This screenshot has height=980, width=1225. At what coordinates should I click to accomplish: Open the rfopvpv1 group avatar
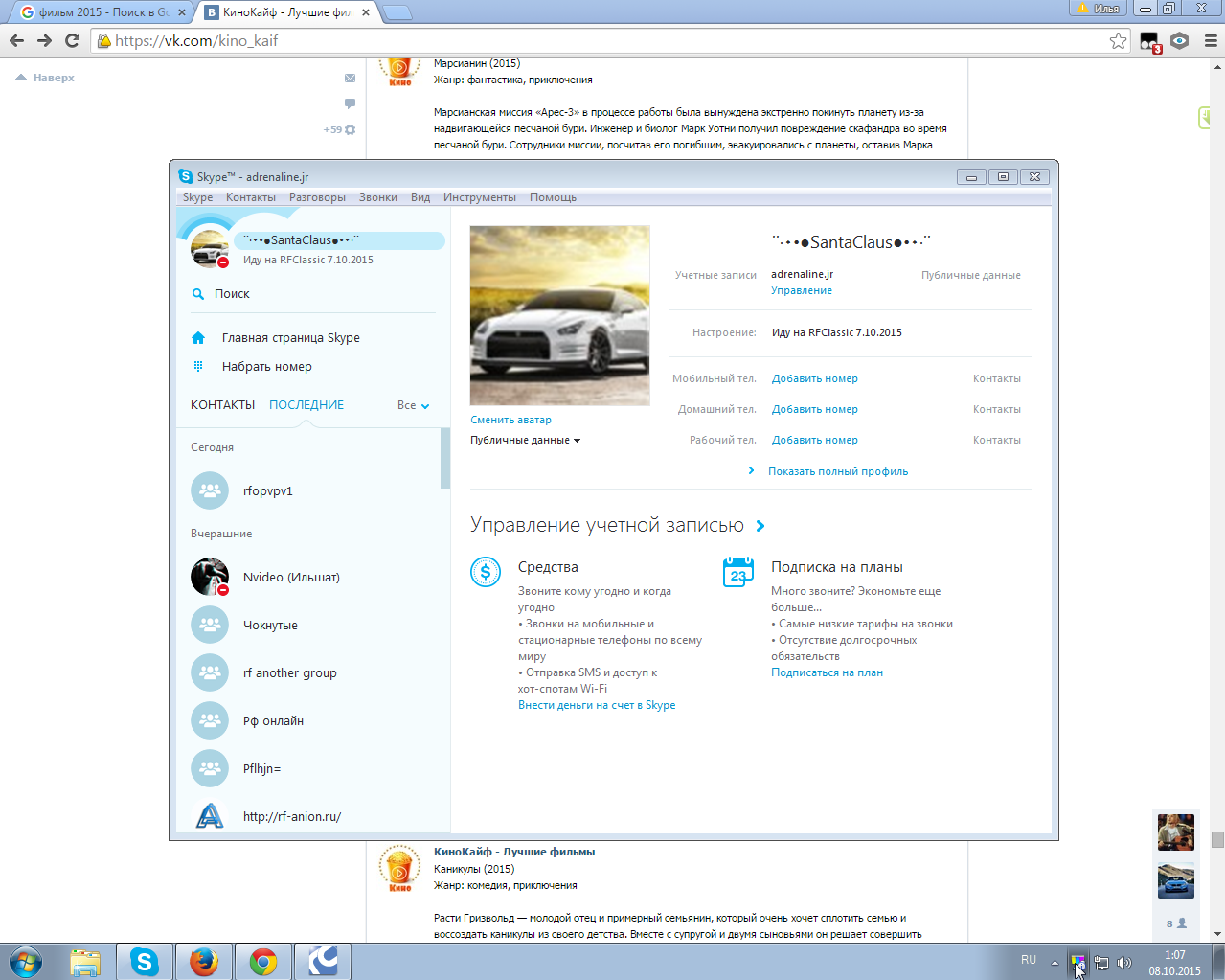point(210,490)
